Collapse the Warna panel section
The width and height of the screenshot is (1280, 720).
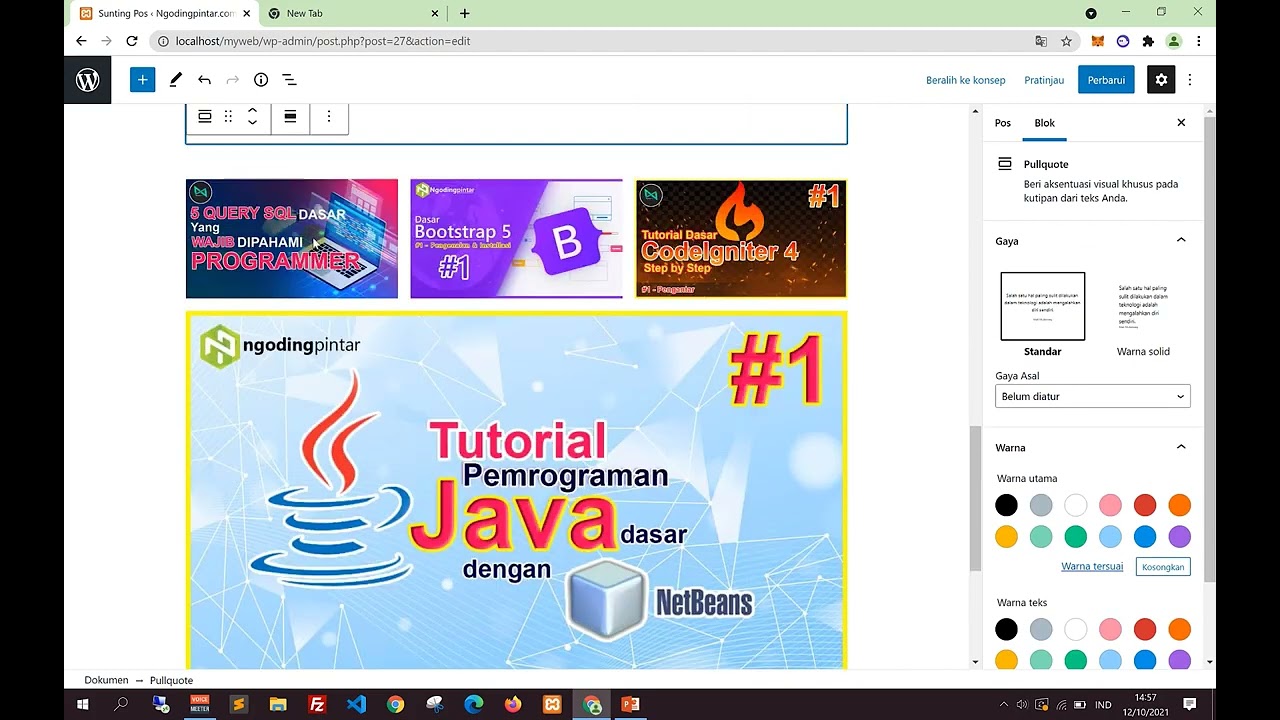(x=1180, y=448)
